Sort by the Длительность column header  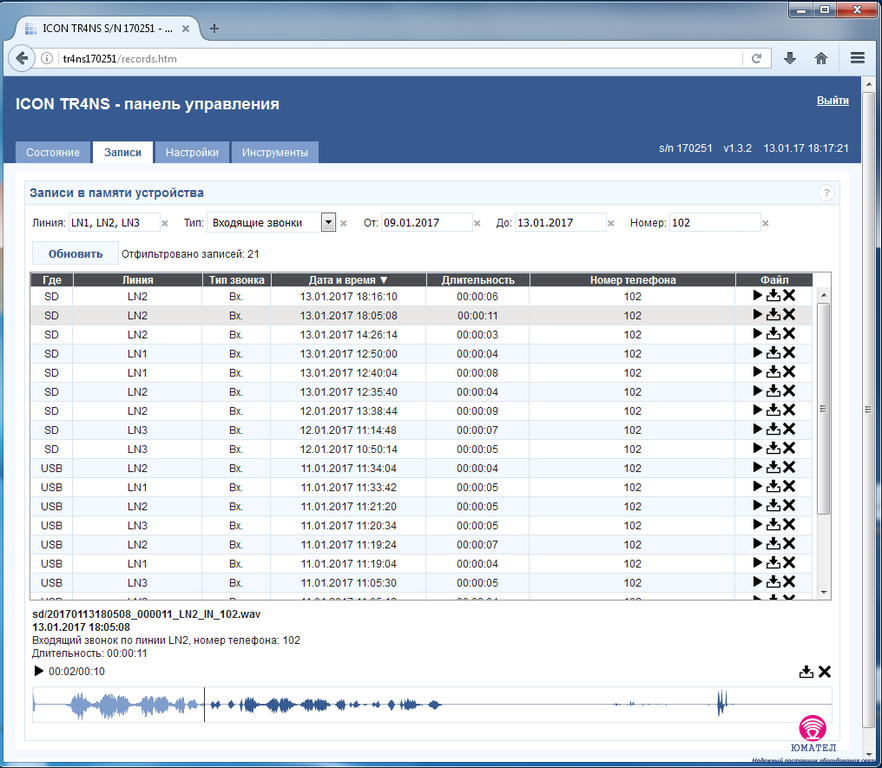(x=478, y=280)
